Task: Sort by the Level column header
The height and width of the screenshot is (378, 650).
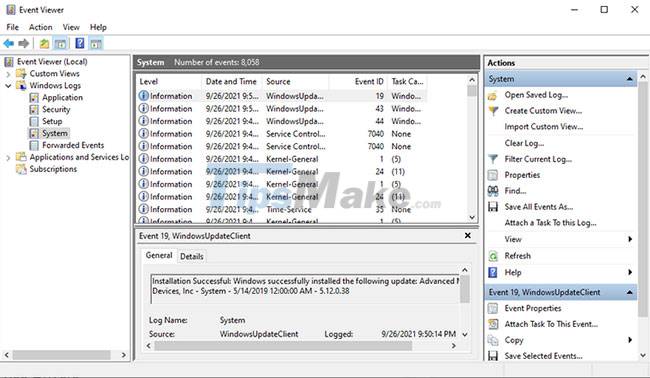Action: click(168, 82)
